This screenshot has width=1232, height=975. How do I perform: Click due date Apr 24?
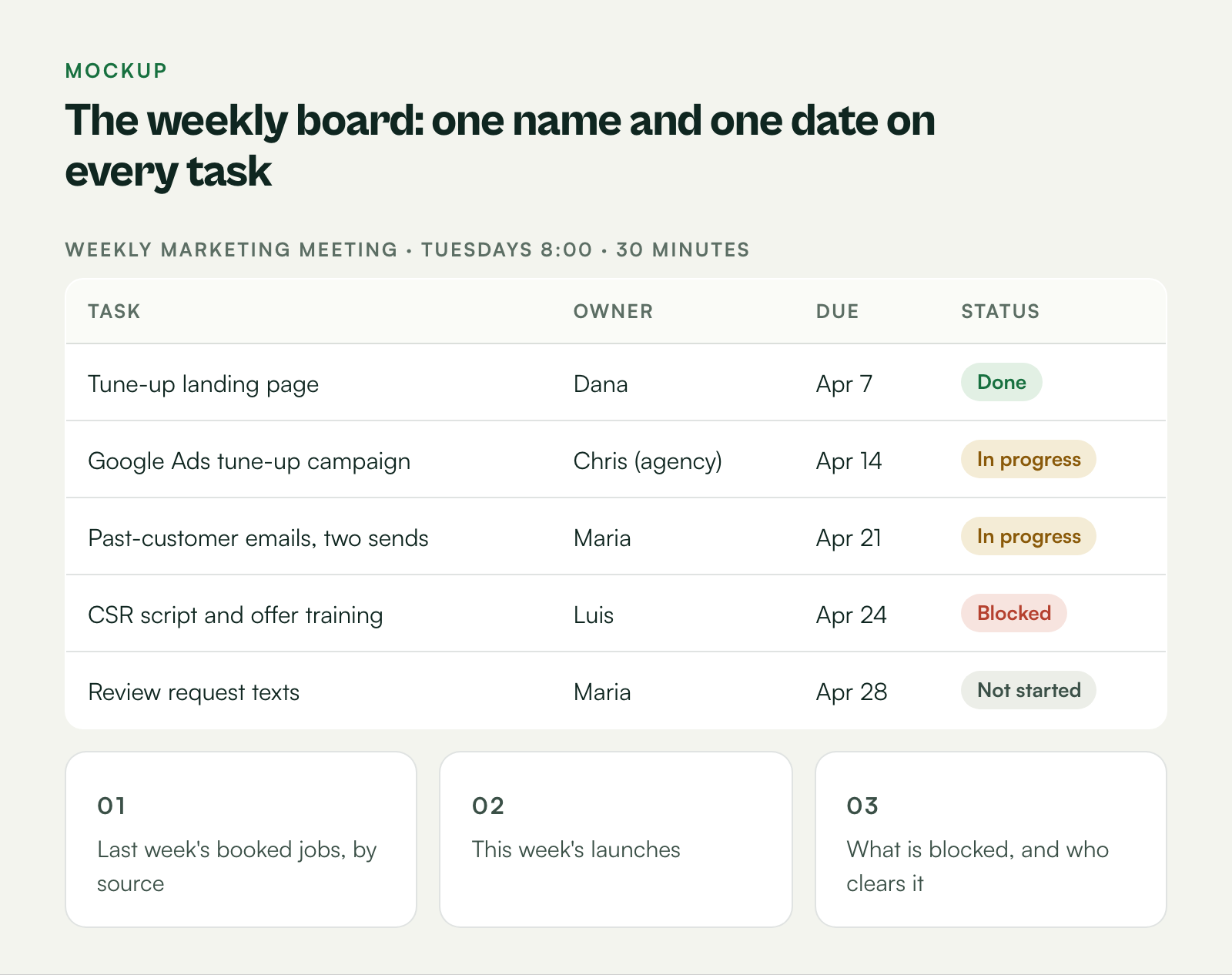[x=851, y=615]
